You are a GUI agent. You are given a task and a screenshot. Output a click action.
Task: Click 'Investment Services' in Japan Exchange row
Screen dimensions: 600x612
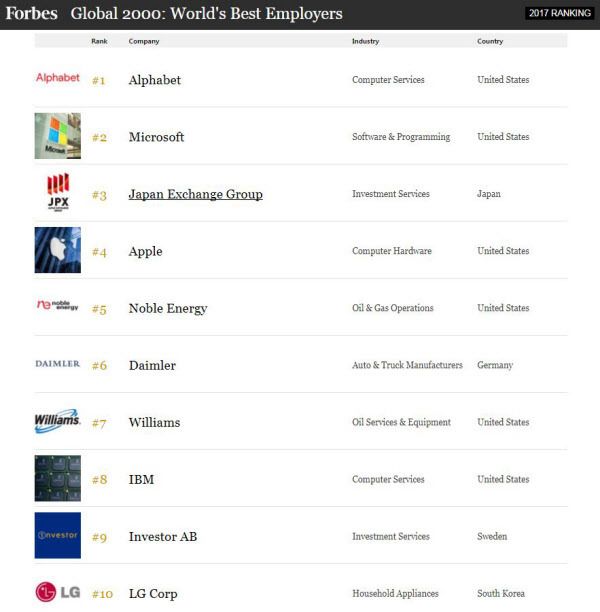coord(391,194)
